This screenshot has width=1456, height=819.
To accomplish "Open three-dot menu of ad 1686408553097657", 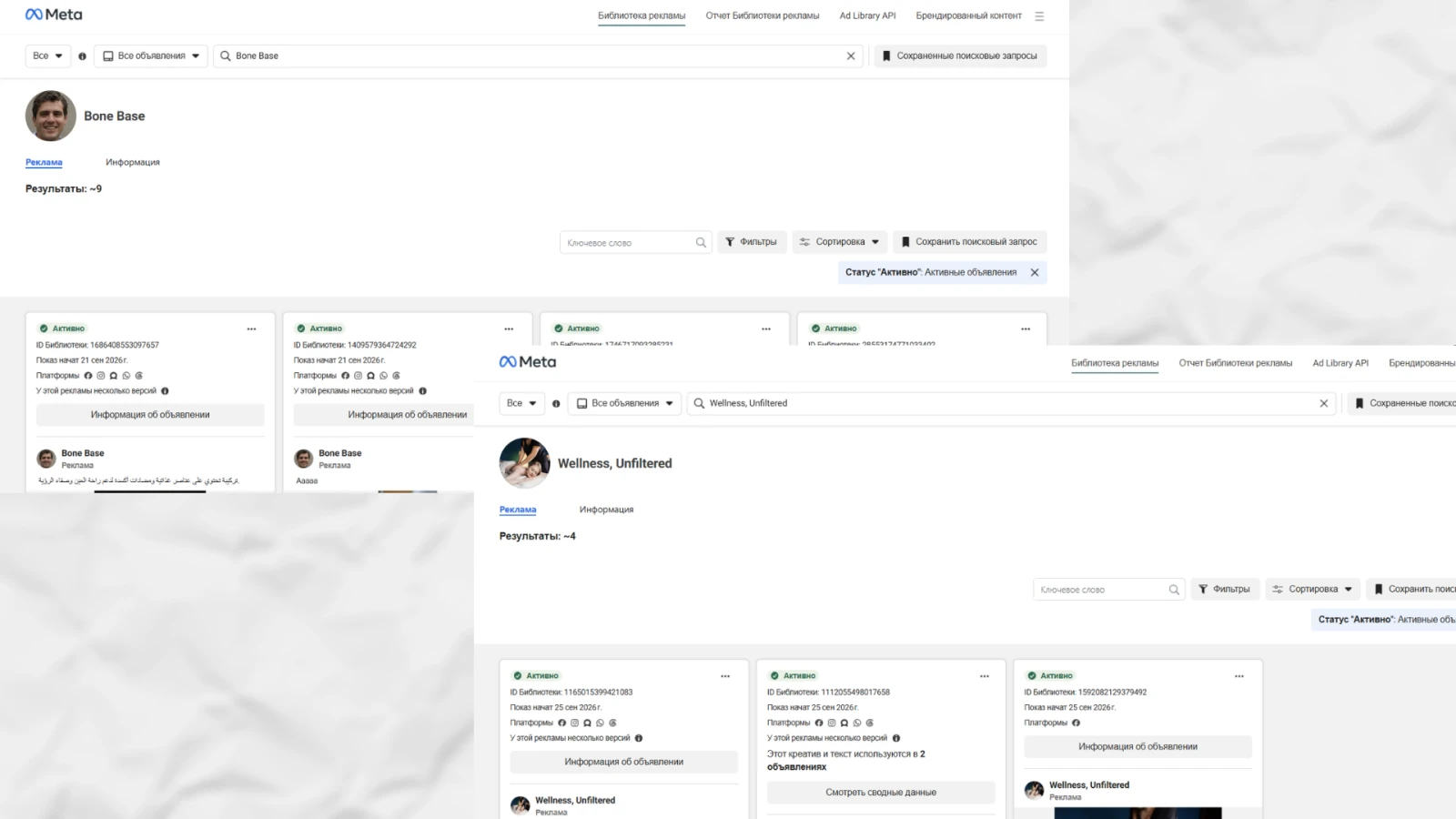I will pos(251,329).
